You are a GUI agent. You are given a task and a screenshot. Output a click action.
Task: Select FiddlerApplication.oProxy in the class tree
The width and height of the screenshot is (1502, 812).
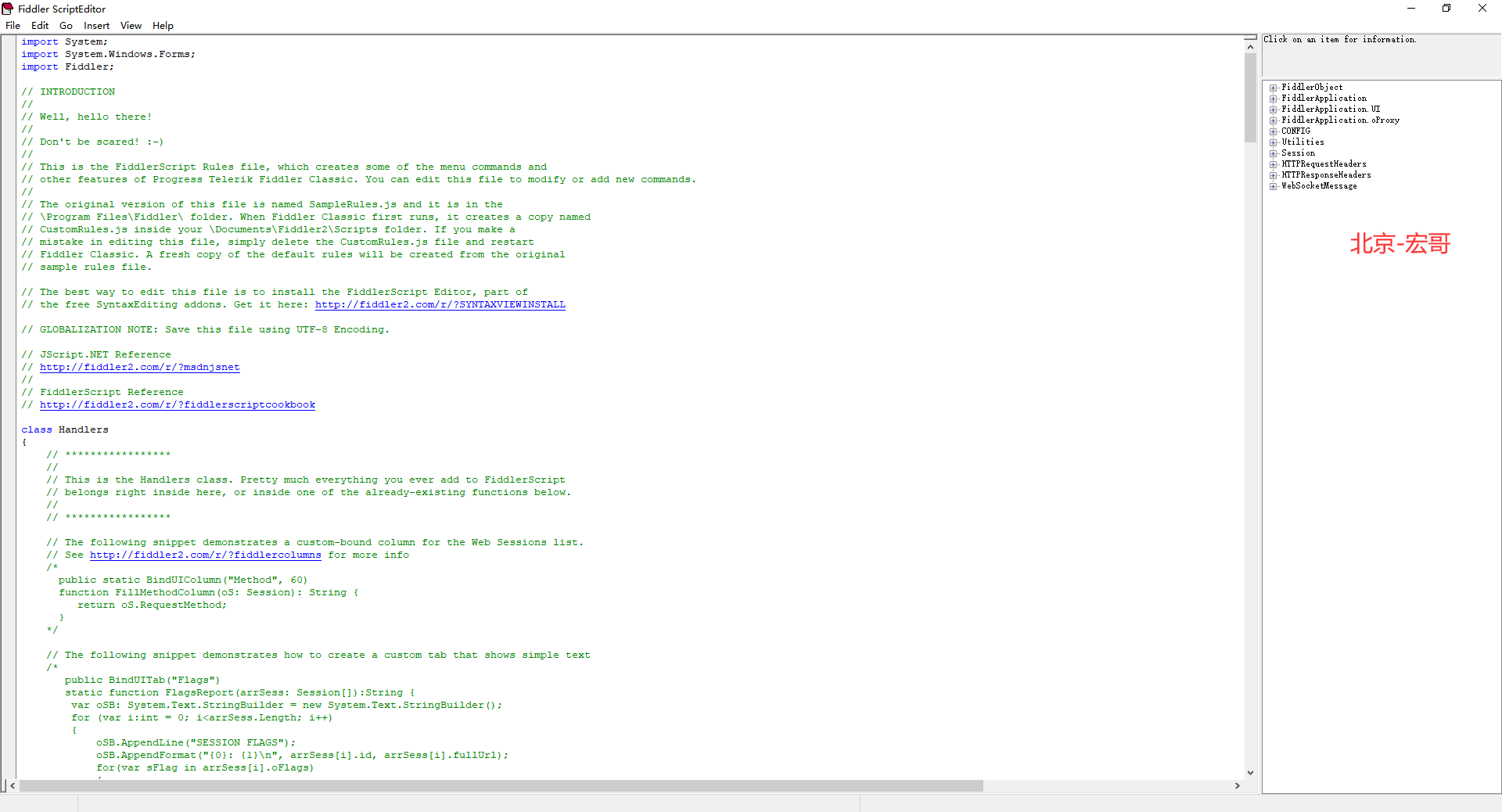(x=1340, y=120)
